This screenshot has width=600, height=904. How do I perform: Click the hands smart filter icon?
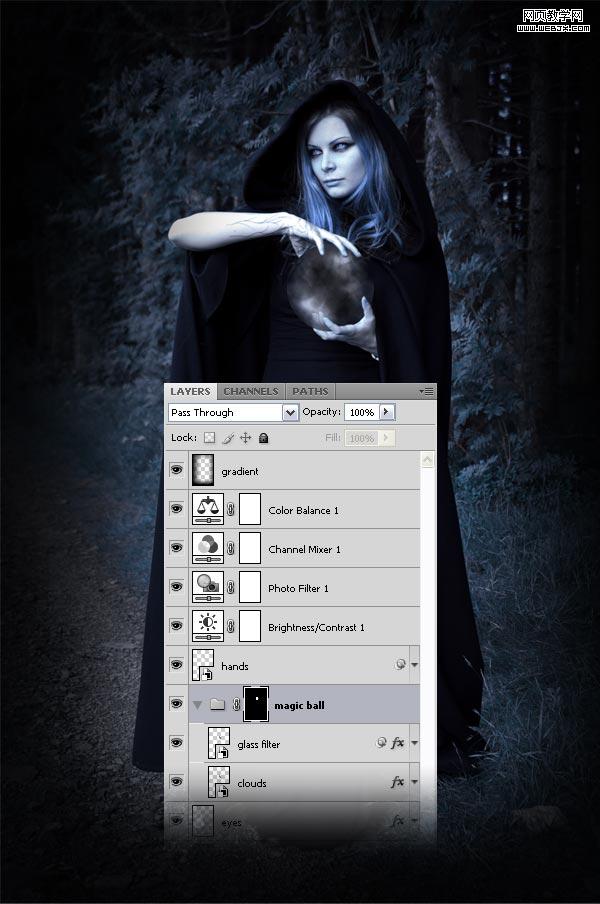400,665
